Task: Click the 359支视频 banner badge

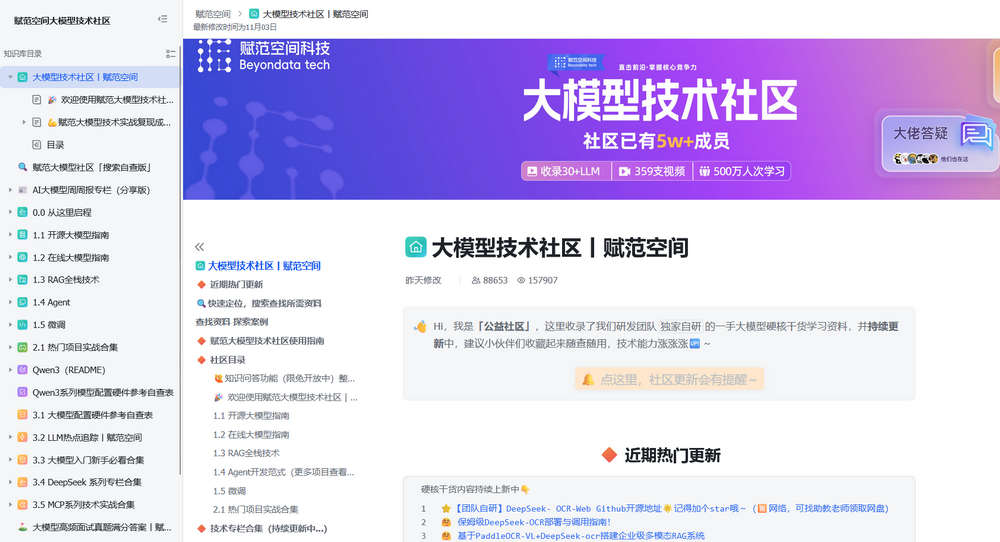Action: click(x=652, y=171)
